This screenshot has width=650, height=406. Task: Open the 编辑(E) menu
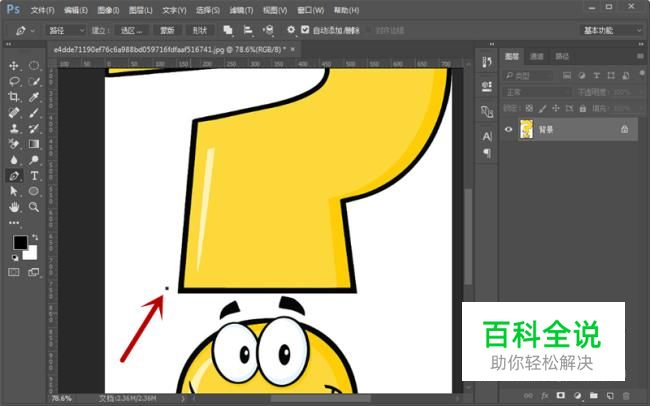pyautogui.click(x=76, y=10)
